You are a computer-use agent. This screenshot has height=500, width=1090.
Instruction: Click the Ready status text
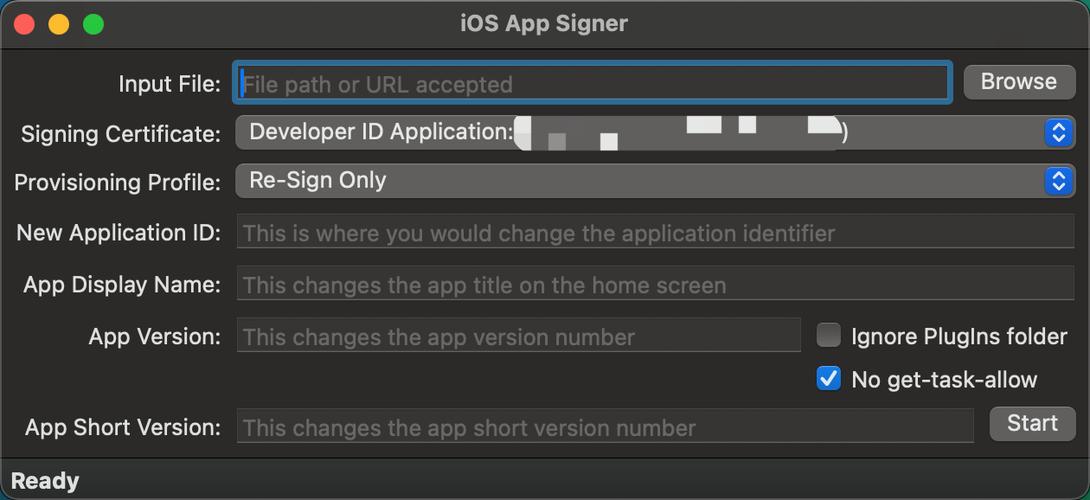pyautogui.click(x=45, y=481)
